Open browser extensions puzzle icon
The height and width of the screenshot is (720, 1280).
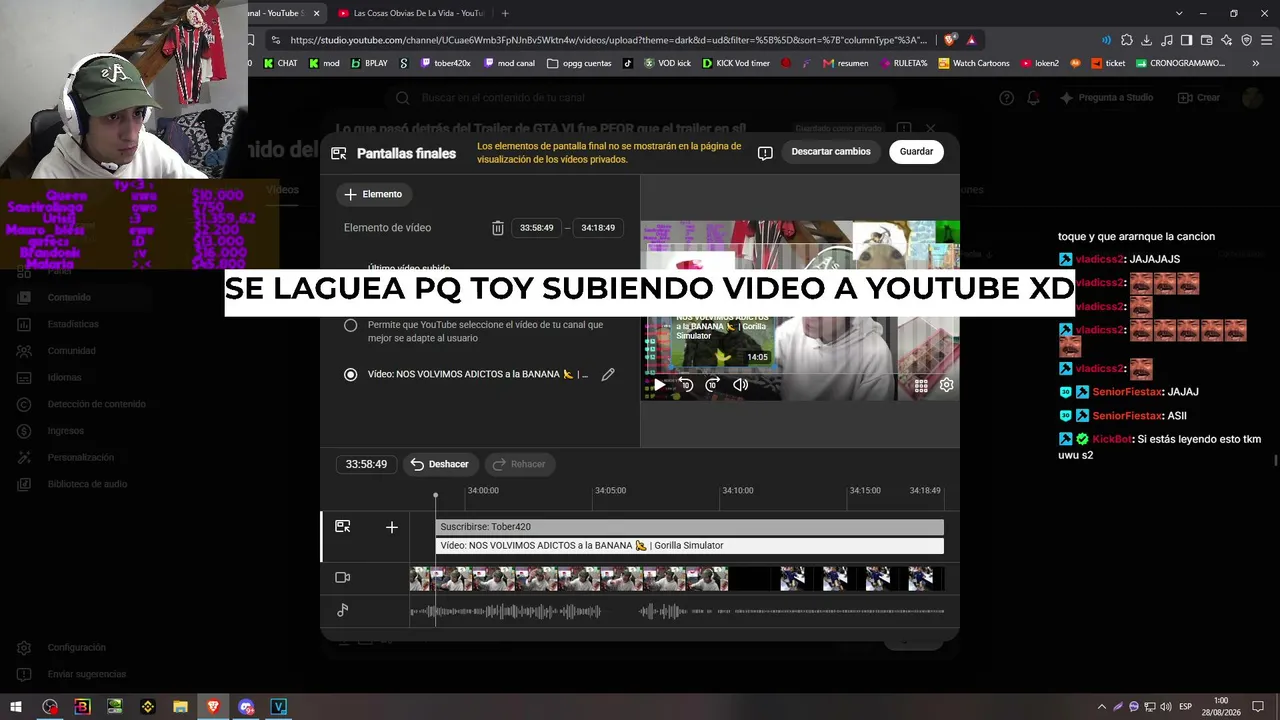[x=1126, y=40]
